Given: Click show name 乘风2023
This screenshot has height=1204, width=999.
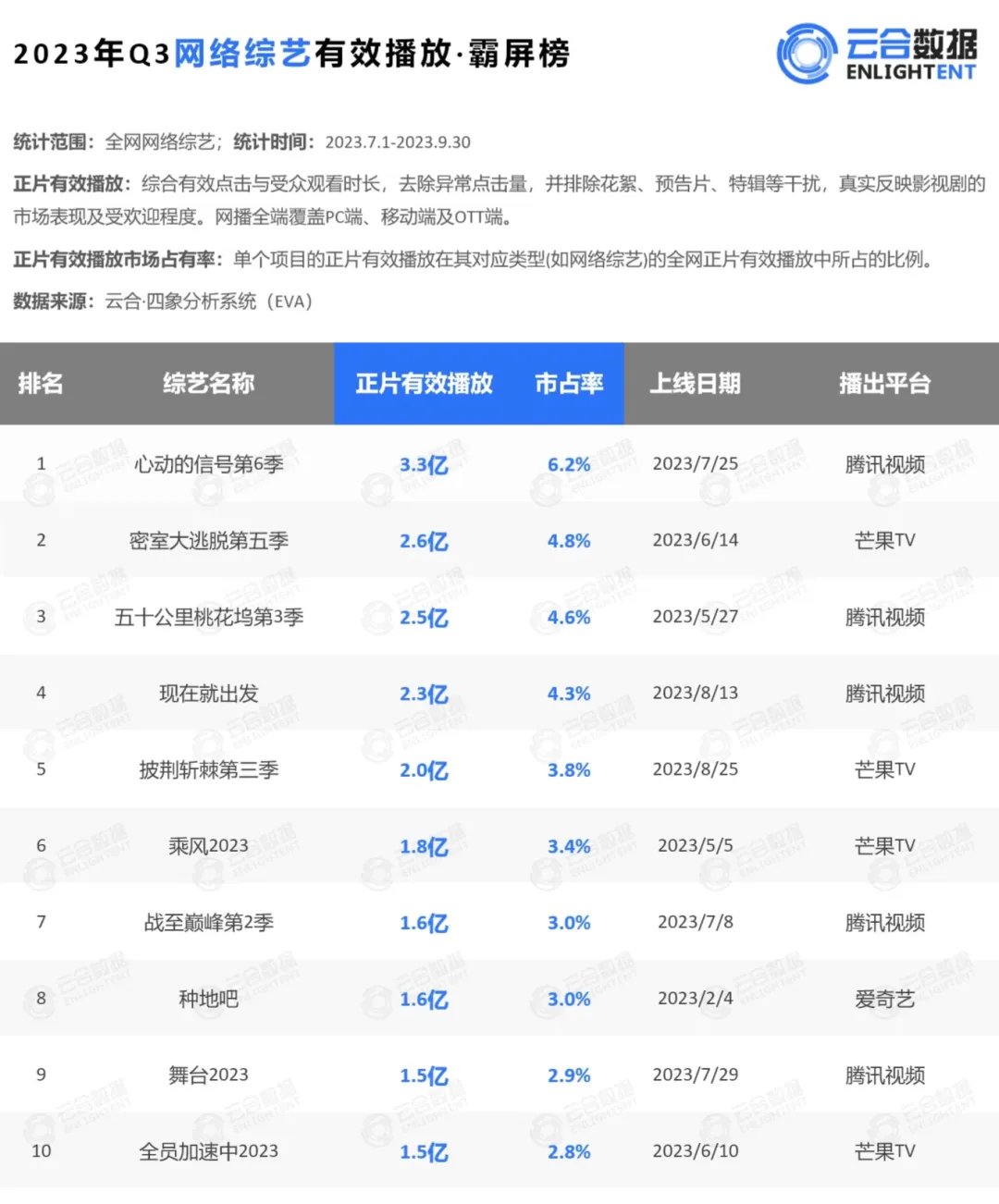Looking at the screenshot, I should (x=208, y=846).
